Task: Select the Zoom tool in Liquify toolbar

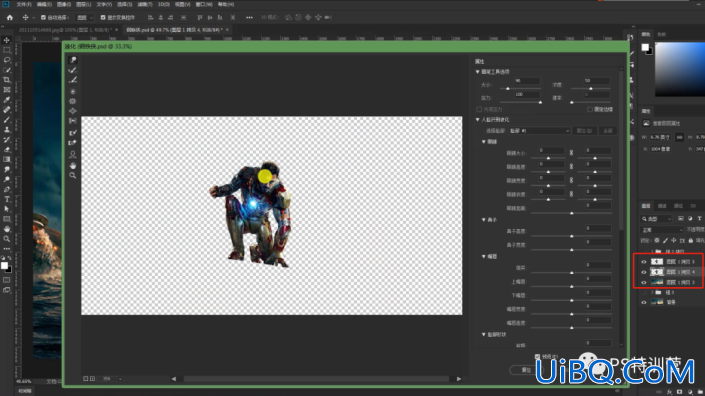Action: [x=73, y=175]
